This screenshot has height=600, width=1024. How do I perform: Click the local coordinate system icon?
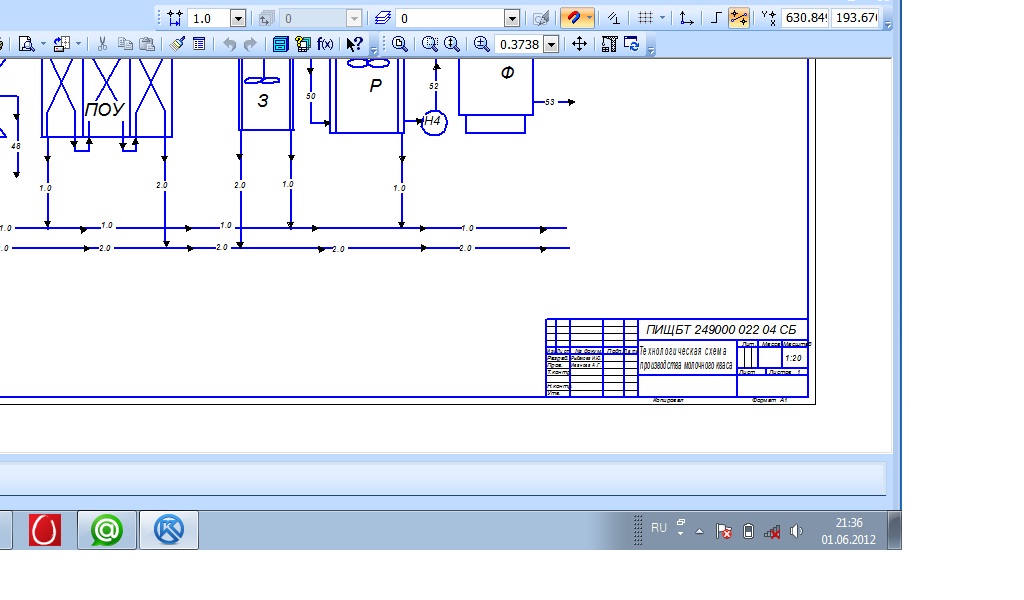click(x=686, y=18)
